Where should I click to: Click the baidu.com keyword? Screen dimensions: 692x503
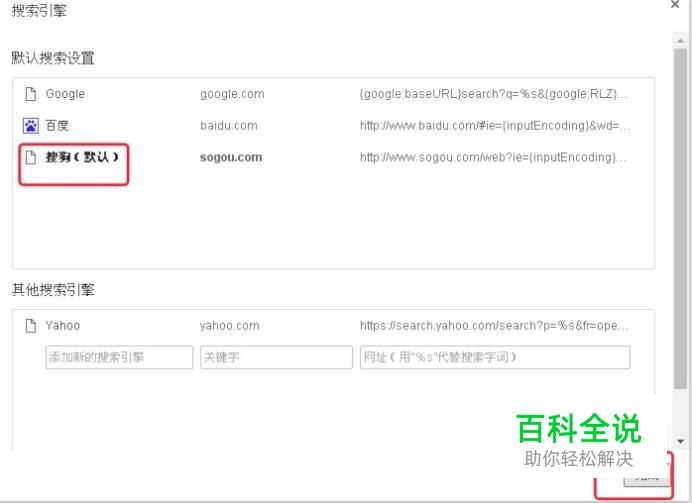tap(229, 126)
